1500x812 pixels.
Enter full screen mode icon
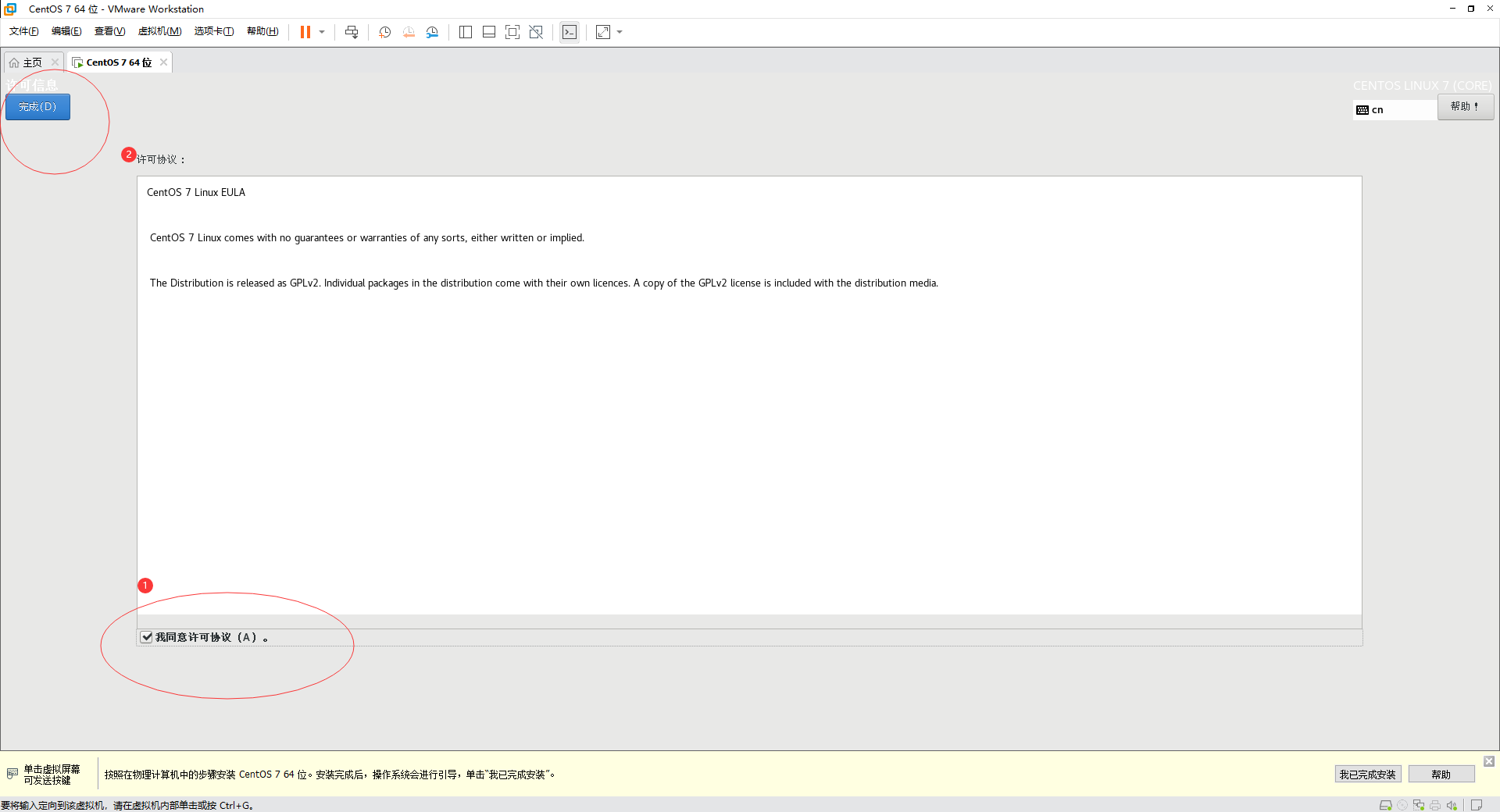point(512,32)
